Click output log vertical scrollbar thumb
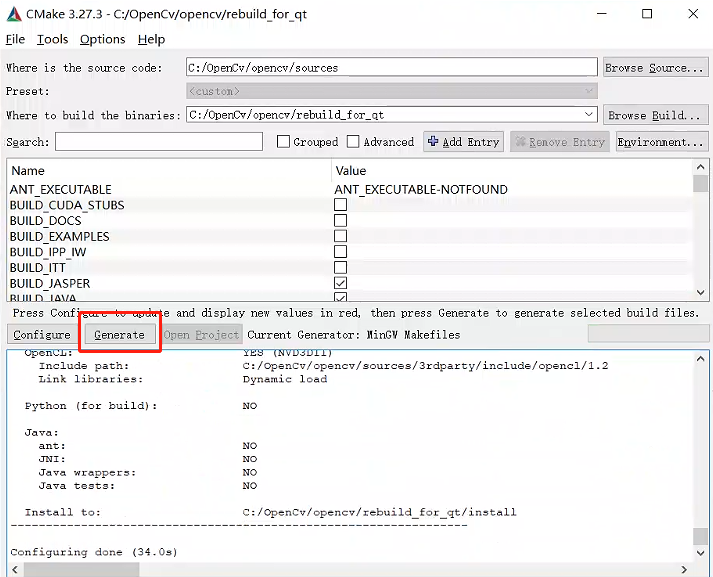713x577 pixels. pyautogui.click(x=700, y=536)
